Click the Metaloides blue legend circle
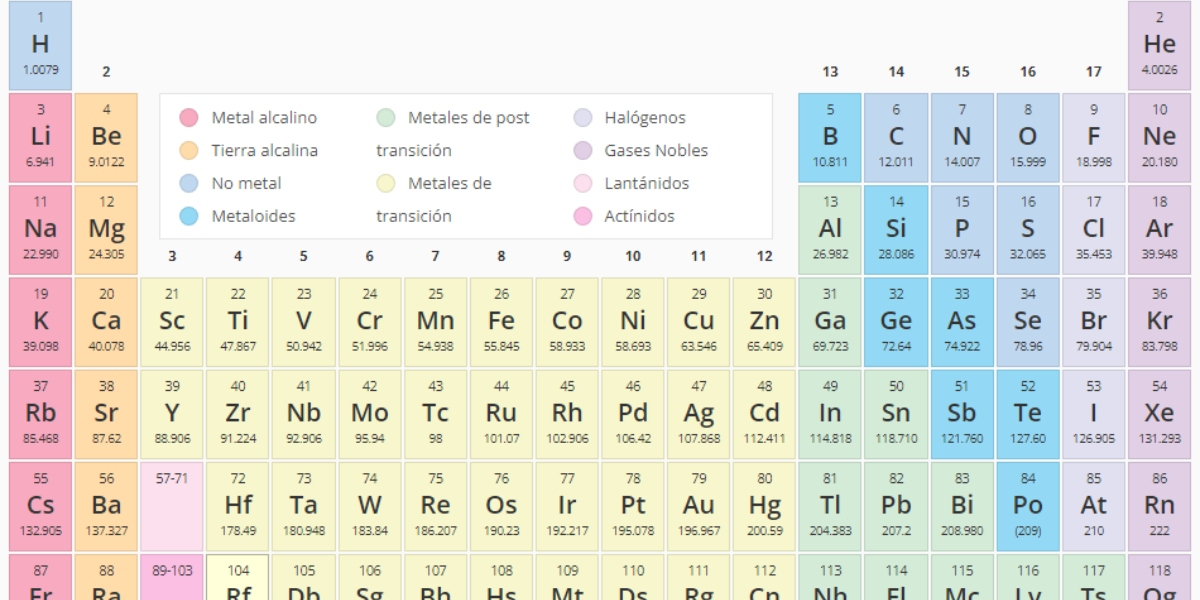 coord(189,216)
